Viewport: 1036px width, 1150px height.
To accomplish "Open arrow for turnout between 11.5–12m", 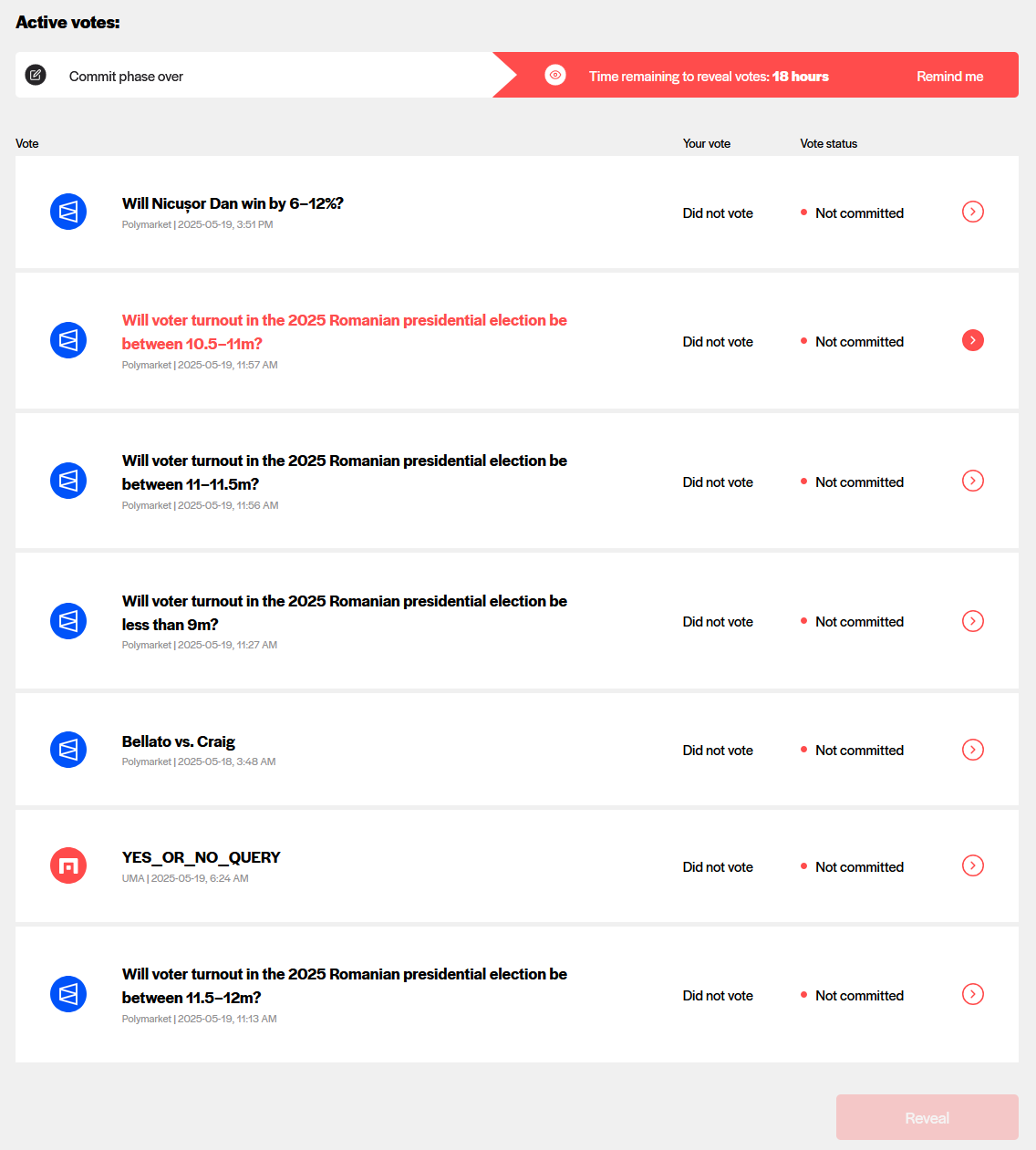I will (973, 994).
